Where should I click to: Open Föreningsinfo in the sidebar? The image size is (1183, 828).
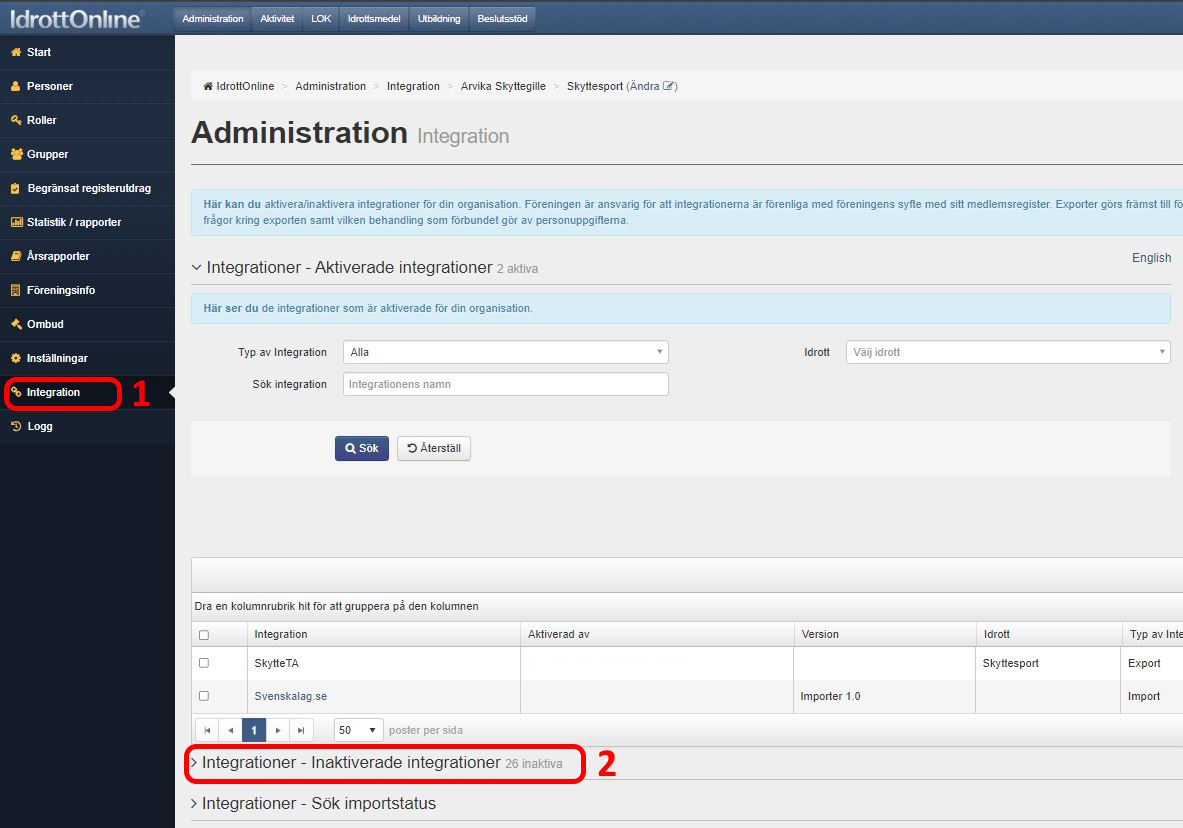coord(88,290)
